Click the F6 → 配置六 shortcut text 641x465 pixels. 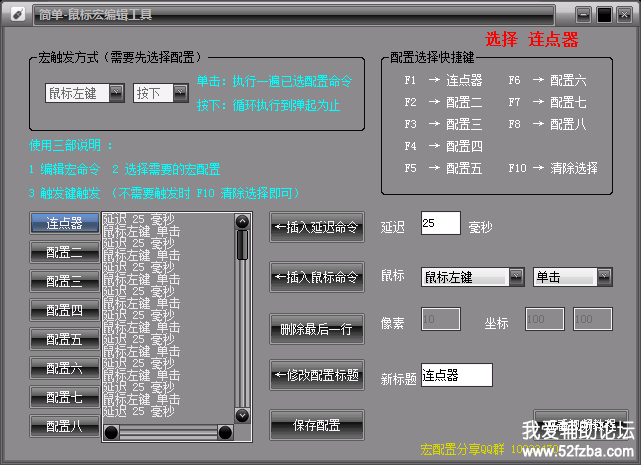click(x=547, y=80)
